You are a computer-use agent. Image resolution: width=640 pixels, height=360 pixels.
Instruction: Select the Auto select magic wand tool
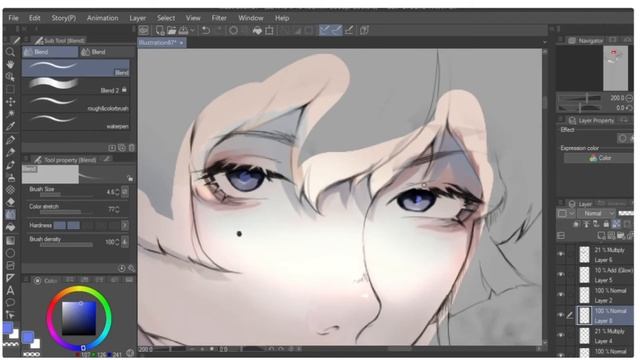[x=10, y=113]
